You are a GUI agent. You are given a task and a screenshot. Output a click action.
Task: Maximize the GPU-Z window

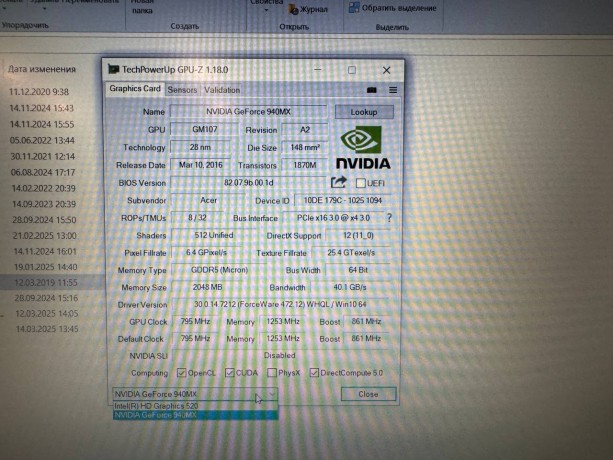click(x=351, y=70)
